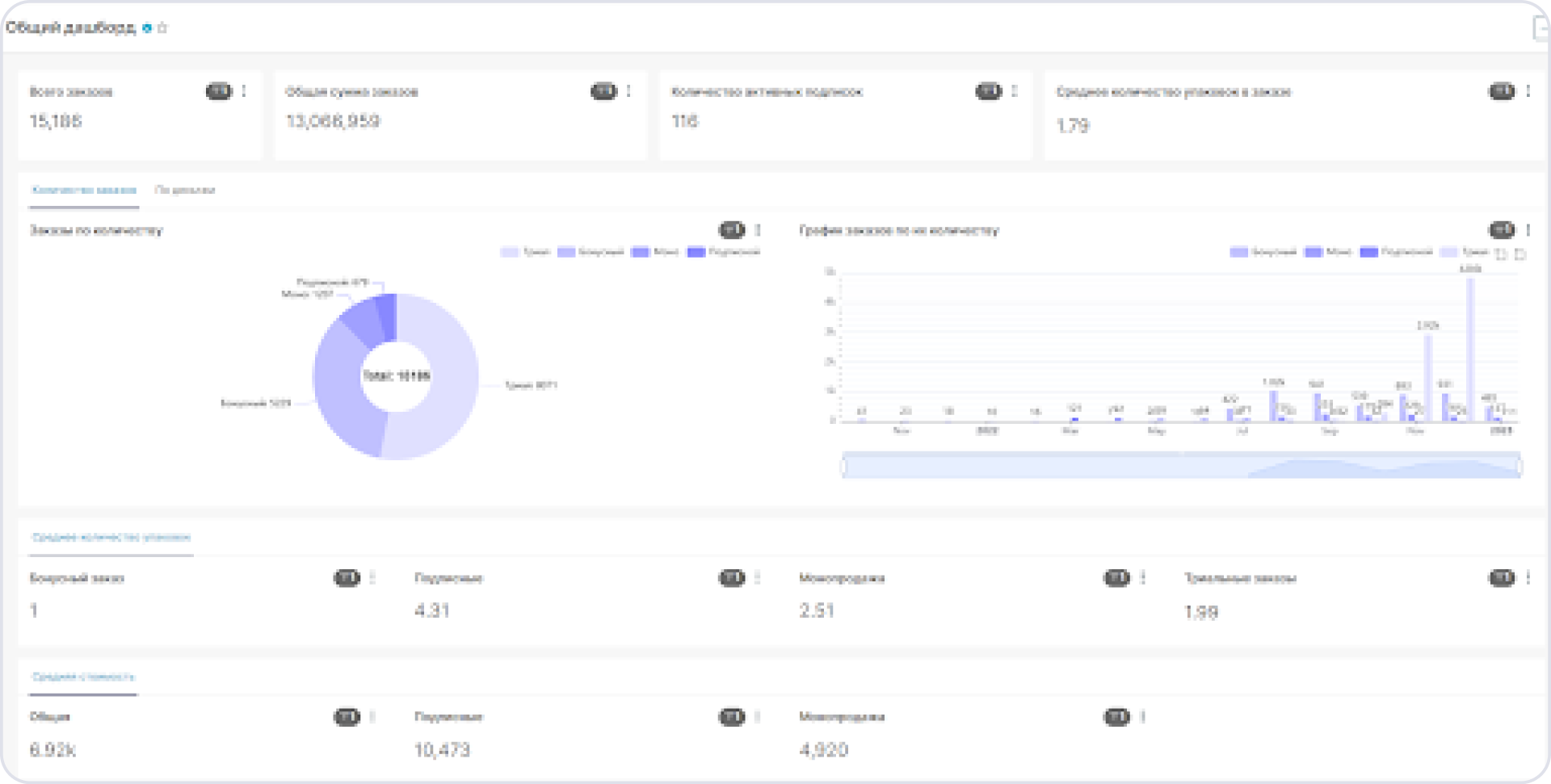Open the three-dot menu on Всего заказов card
Image resolution: width=1551 pixels, height=784 pixels.
tap(244, 91)
